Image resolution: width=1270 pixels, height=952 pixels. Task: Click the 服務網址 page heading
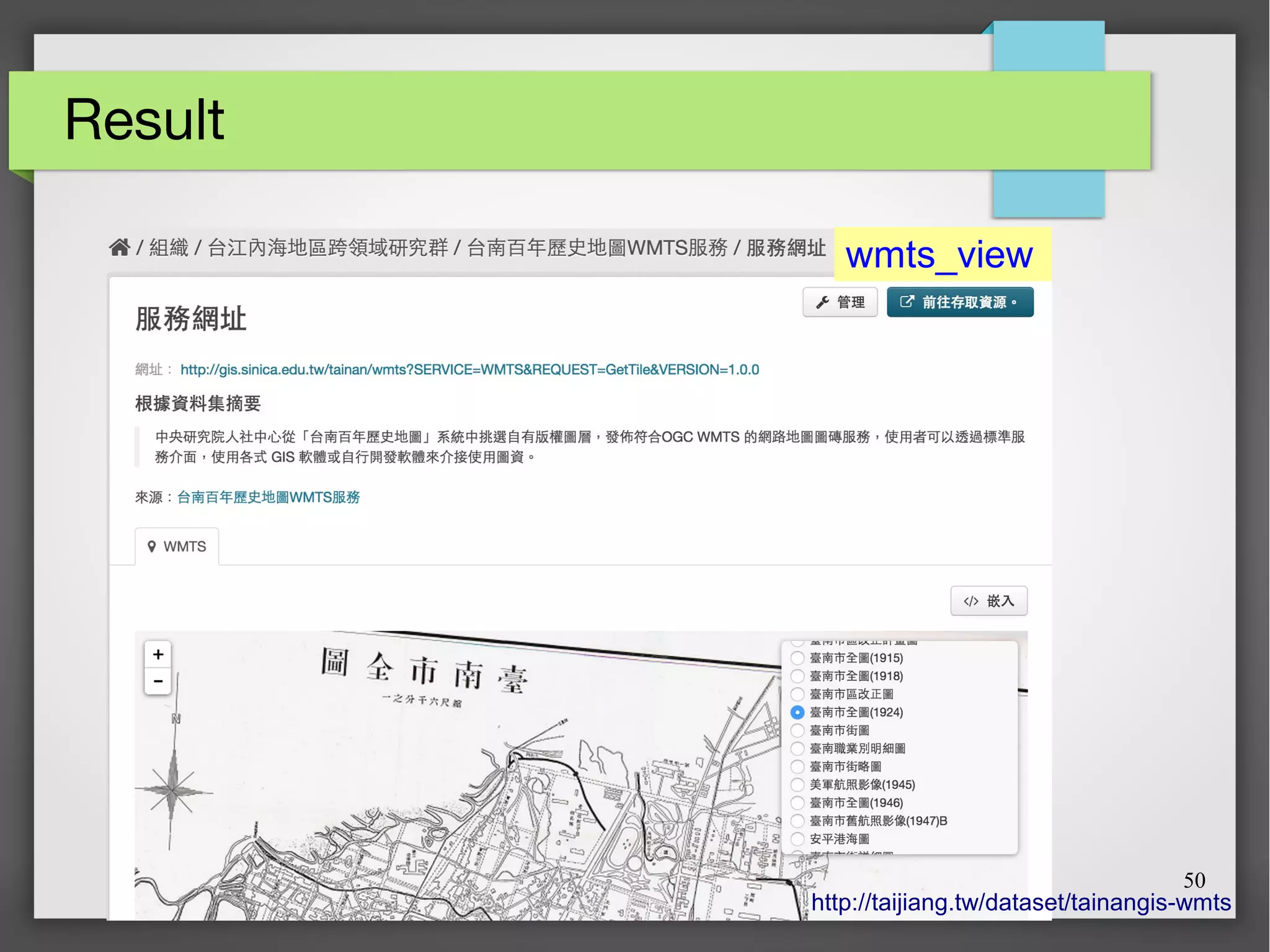click(191, 319)
